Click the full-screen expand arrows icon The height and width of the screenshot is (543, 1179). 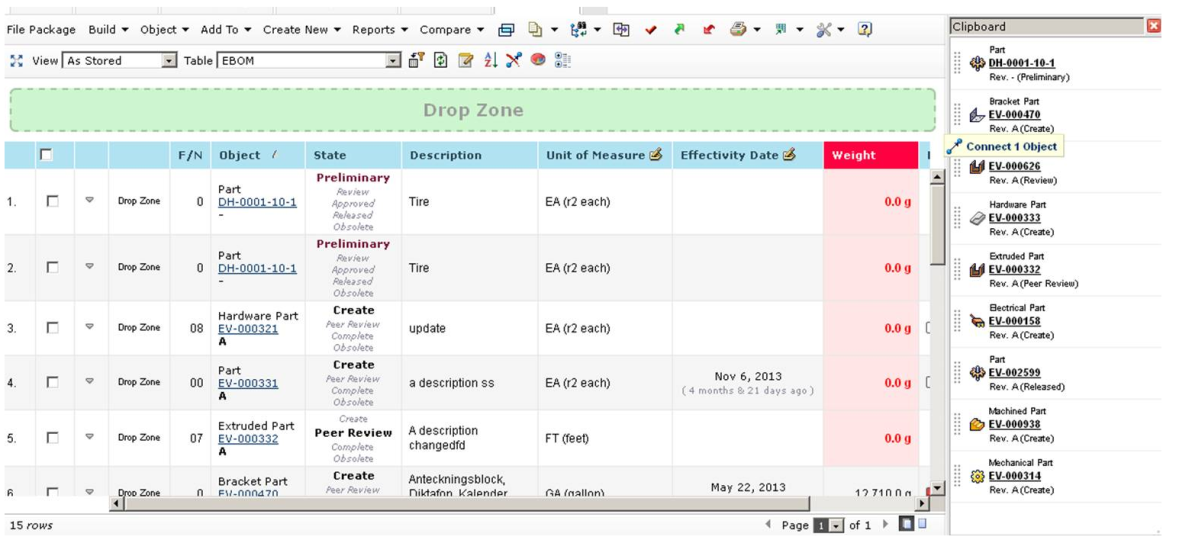[16, 61]
